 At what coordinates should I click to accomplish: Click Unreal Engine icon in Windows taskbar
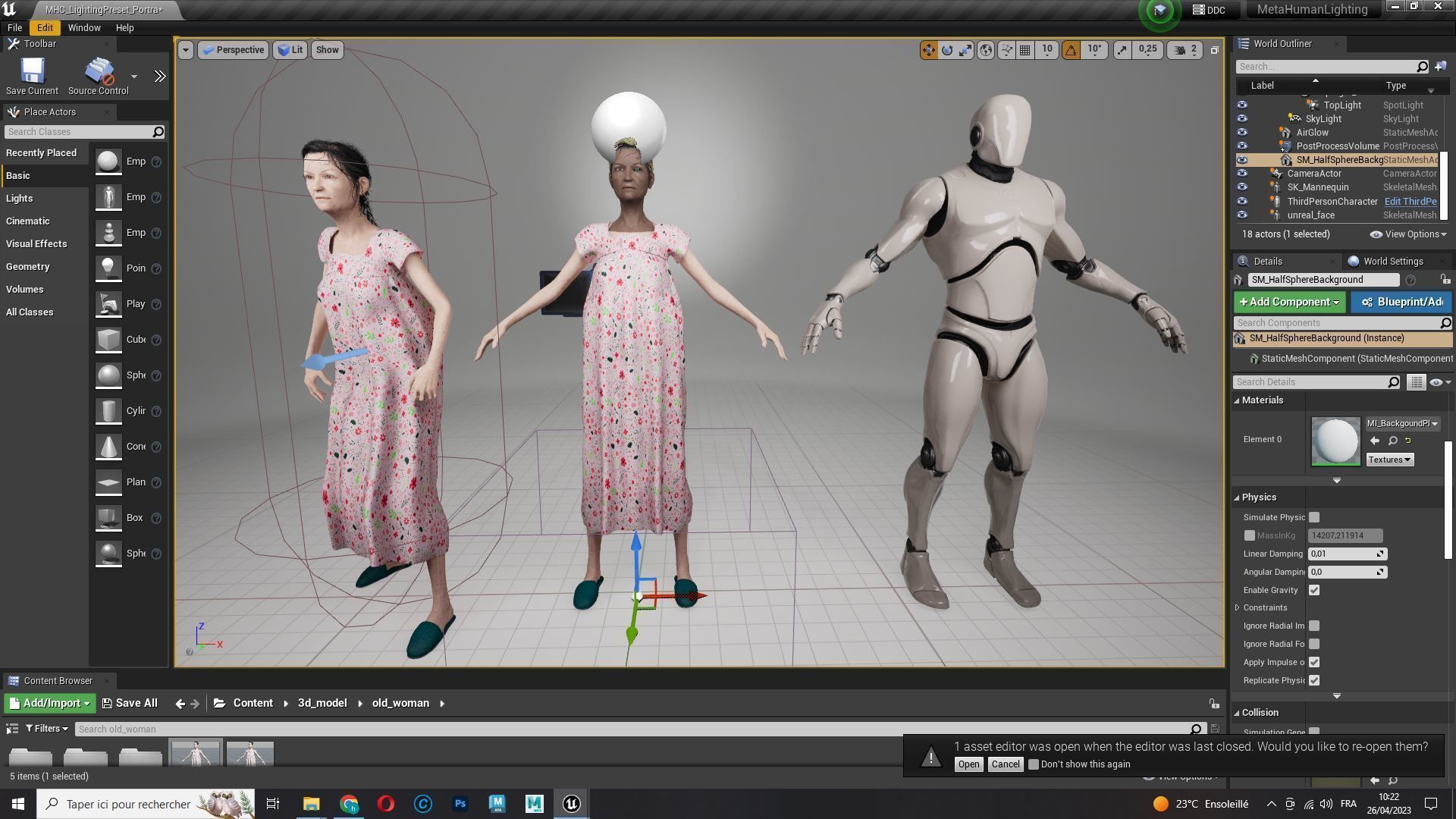[x=572, y=804]
